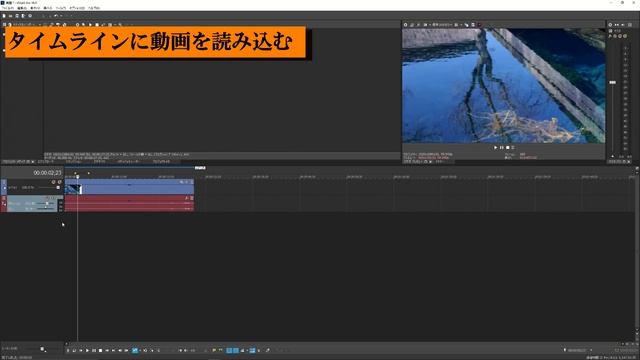Toggle Mute on the video track header
640x360 pixels.
[x=53, y=182]
